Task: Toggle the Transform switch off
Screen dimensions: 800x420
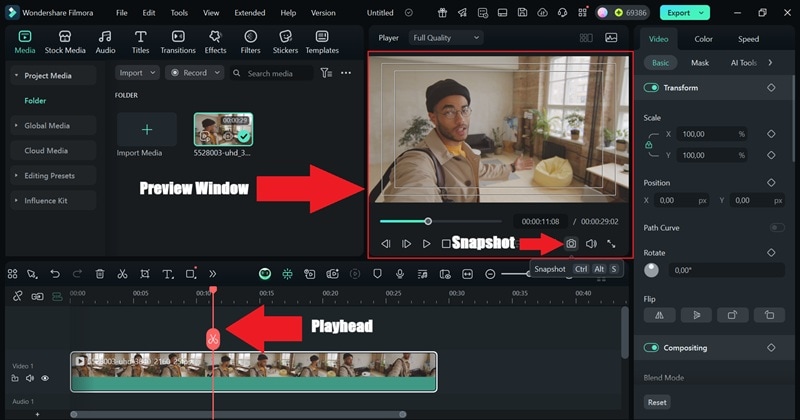Action: tap(651, 88)
